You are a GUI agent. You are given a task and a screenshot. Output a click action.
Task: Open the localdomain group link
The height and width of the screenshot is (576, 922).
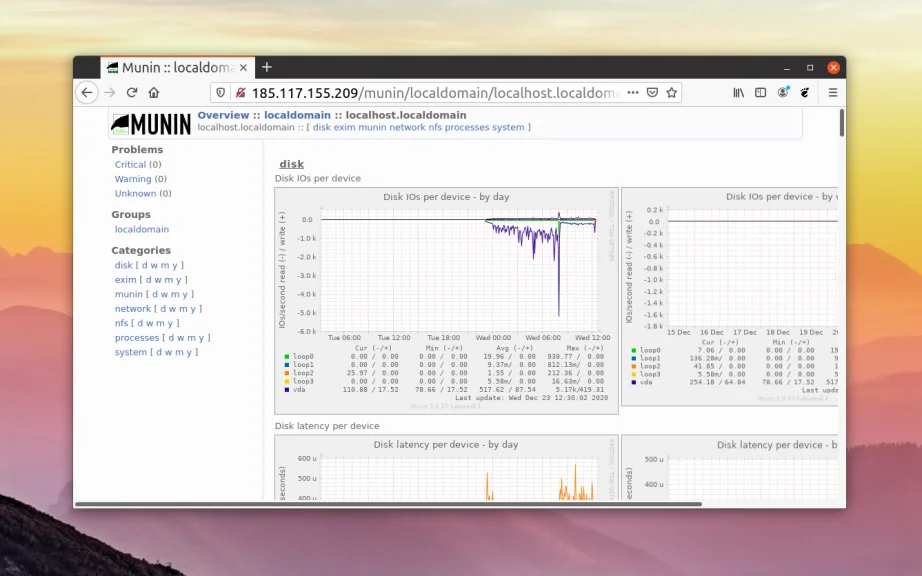click(x=141, y=229)
